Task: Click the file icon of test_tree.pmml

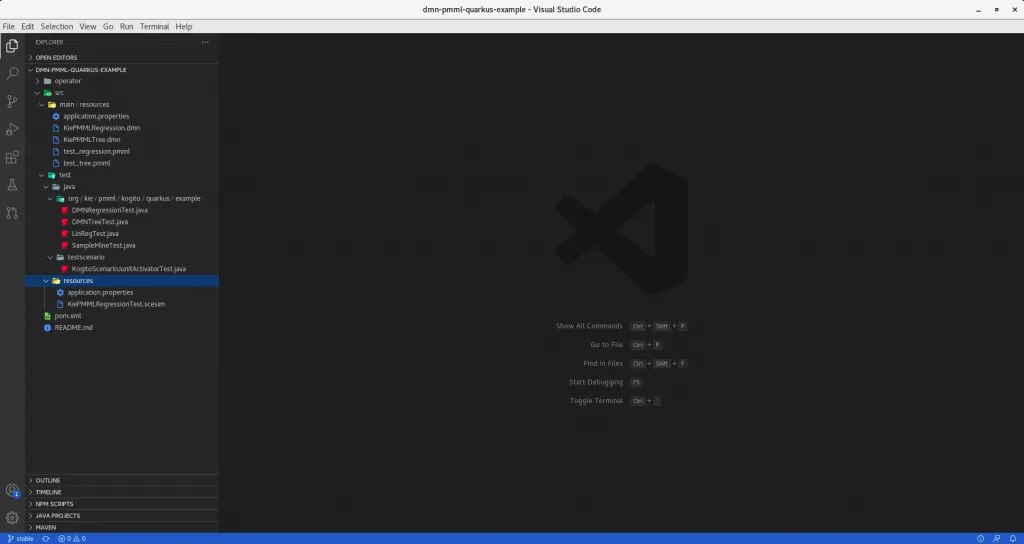Action: click(56, 163)
